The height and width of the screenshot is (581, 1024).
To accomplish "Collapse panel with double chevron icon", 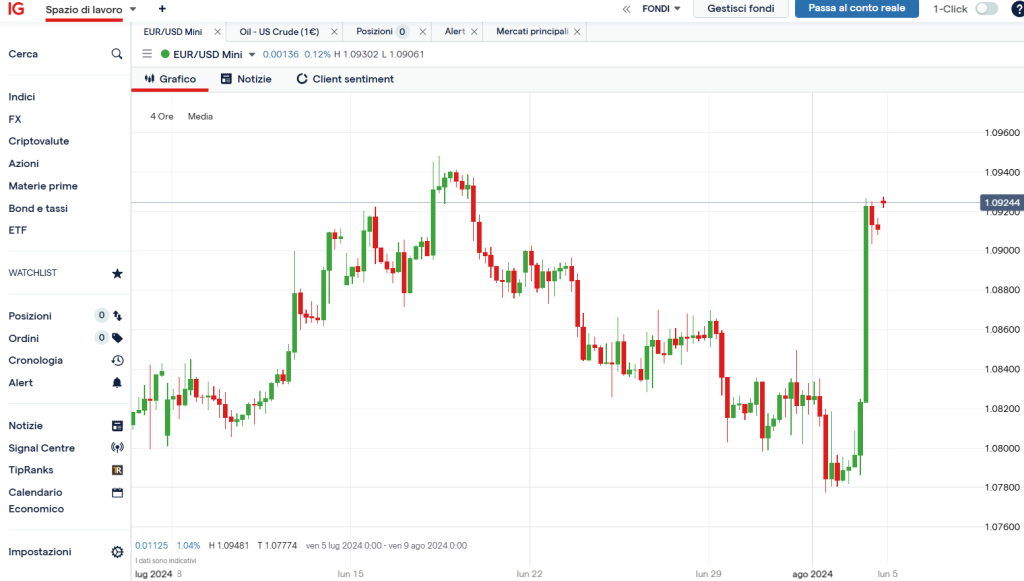I will coord(626,9).
